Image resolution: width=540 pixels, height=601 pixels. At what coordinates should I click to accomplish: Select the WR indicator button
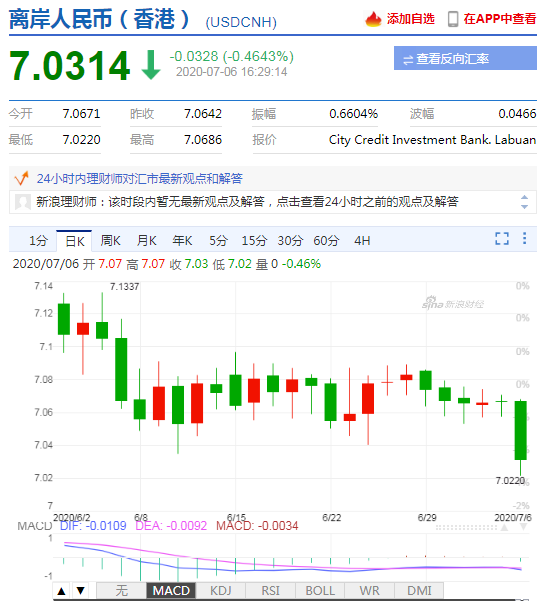[369, 591]
